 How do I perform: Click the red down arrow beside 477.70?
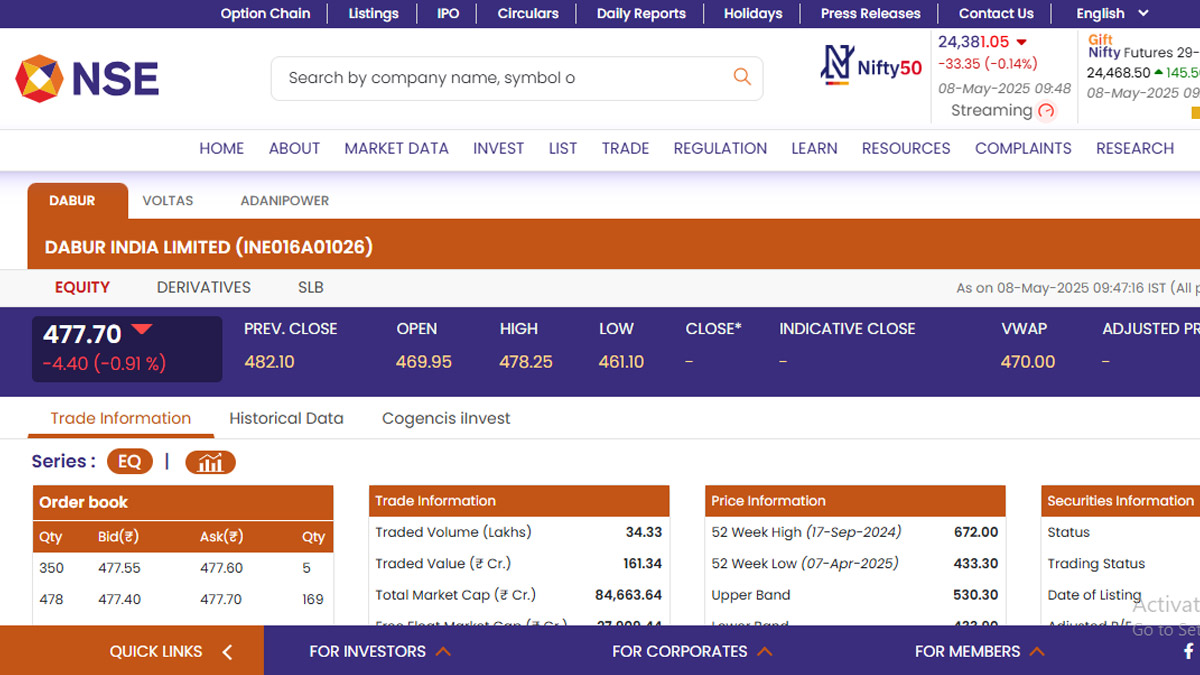(142, 330)
